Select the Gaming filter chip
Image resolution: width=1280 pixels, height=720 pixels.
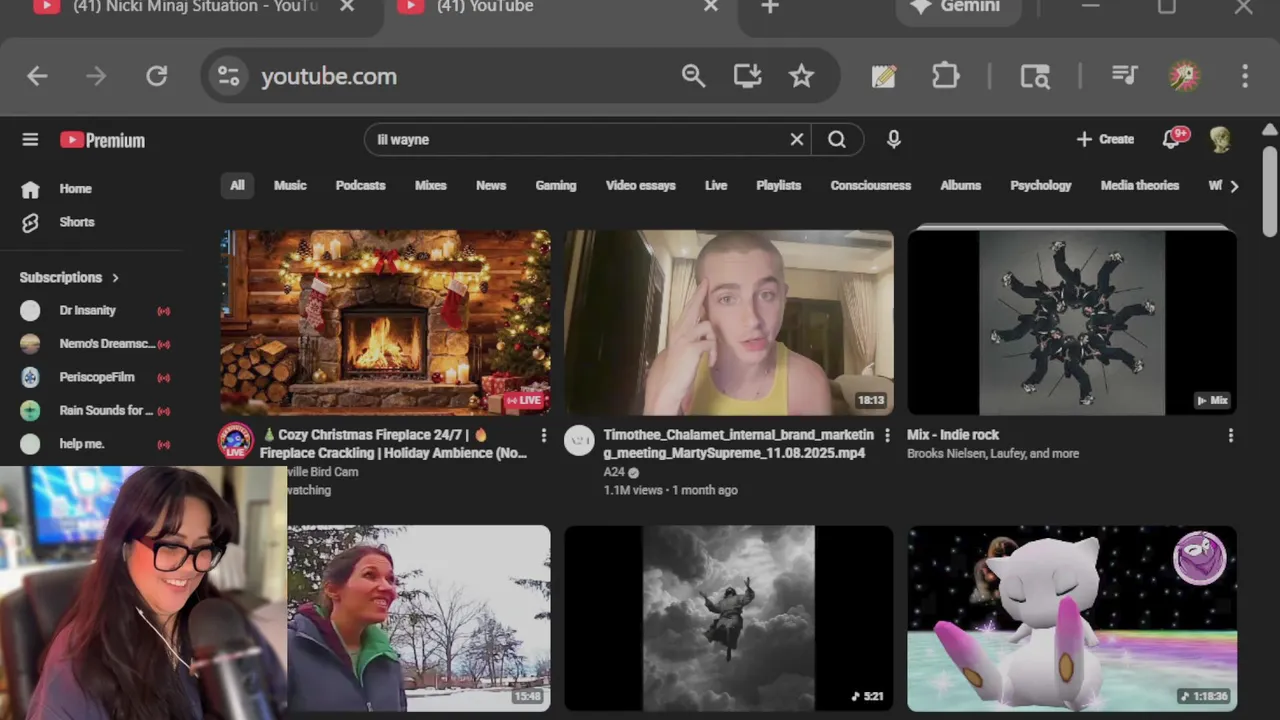pyautogui.click(x=556, y=186)
